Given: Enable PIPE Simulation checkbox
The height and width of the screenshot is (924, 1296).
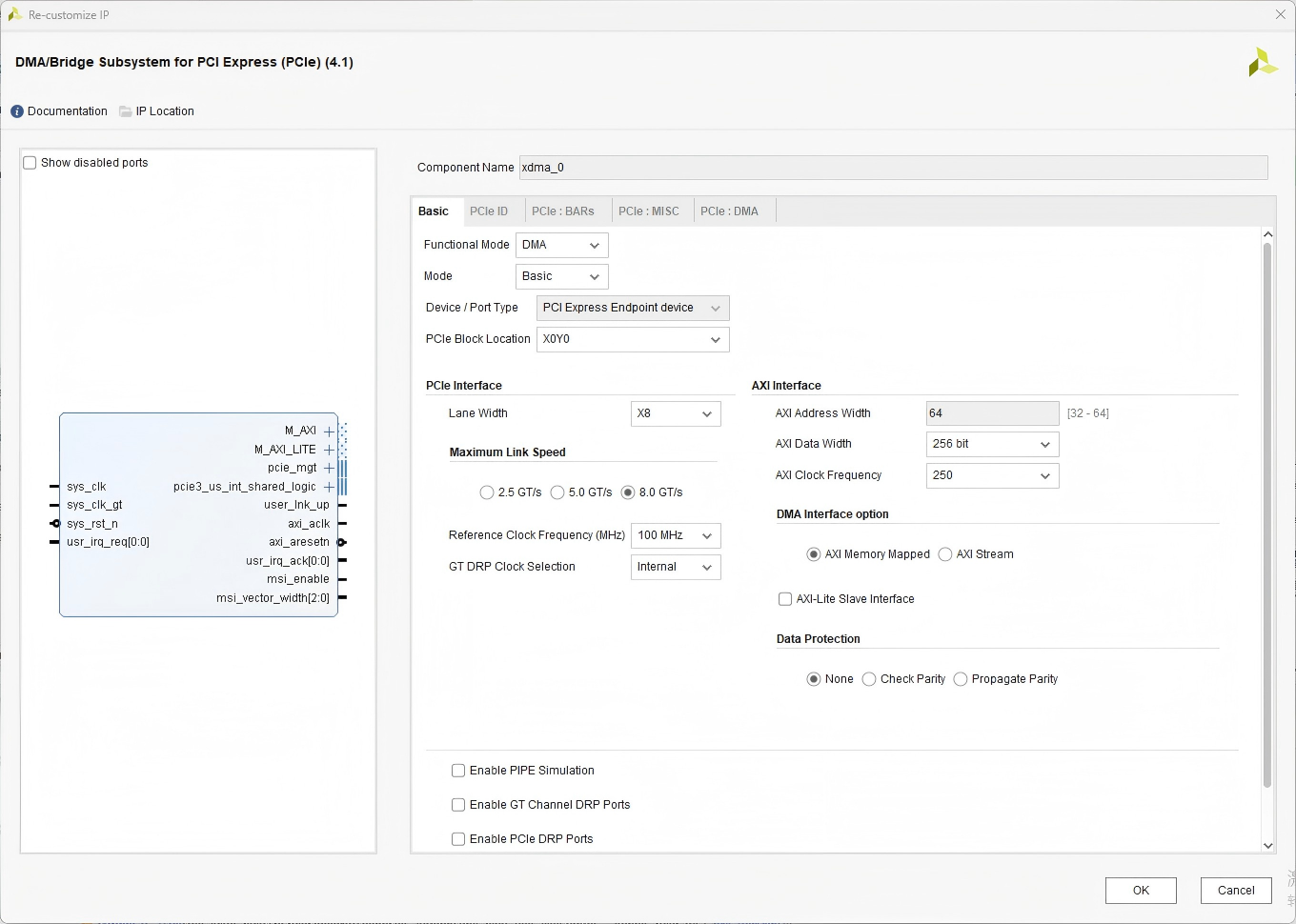Looking at the screenshot, I should (458, 771).
